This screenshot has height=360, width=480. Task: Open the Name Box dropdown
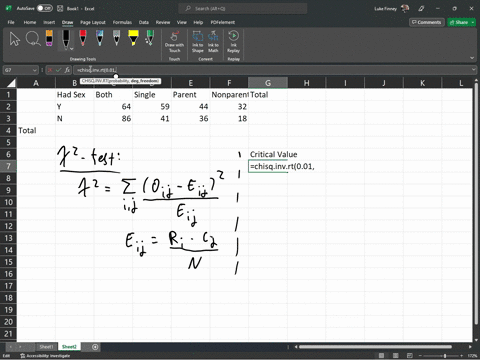pos(35,70)
